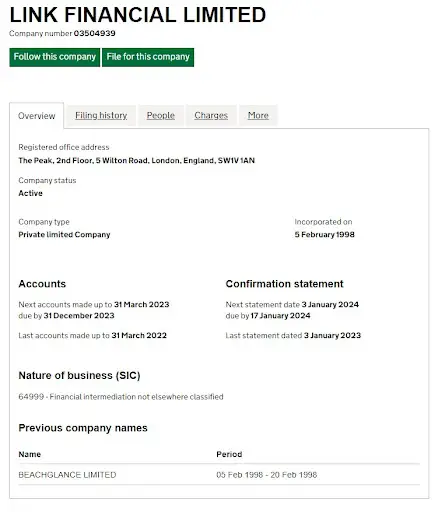438x512 pixels.
Task: Select last statement date 3 January 2023
Action: [x=332, y=335]
